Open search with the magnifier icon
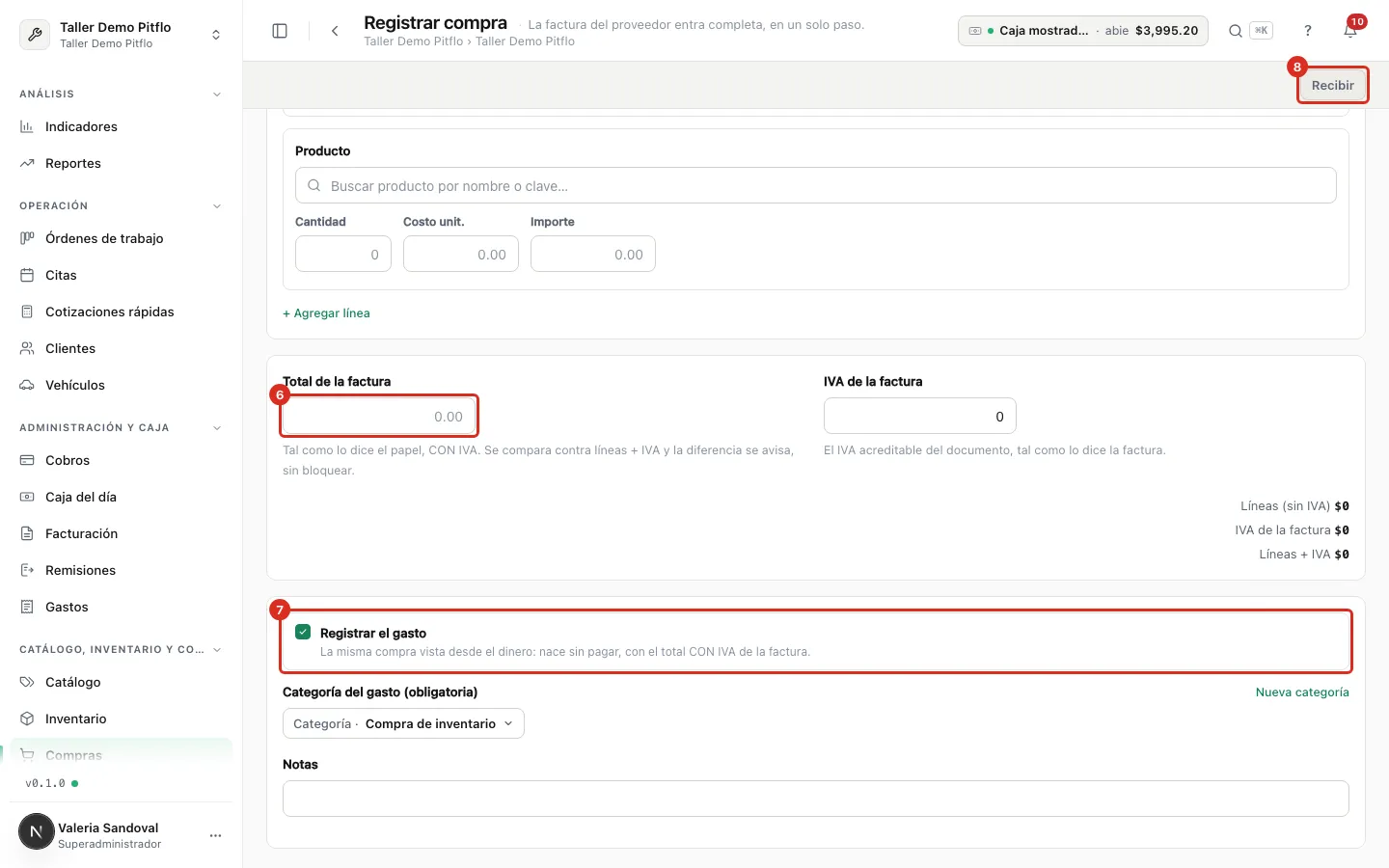Screen dimensions: 1389x868 tap(1235, 31)
